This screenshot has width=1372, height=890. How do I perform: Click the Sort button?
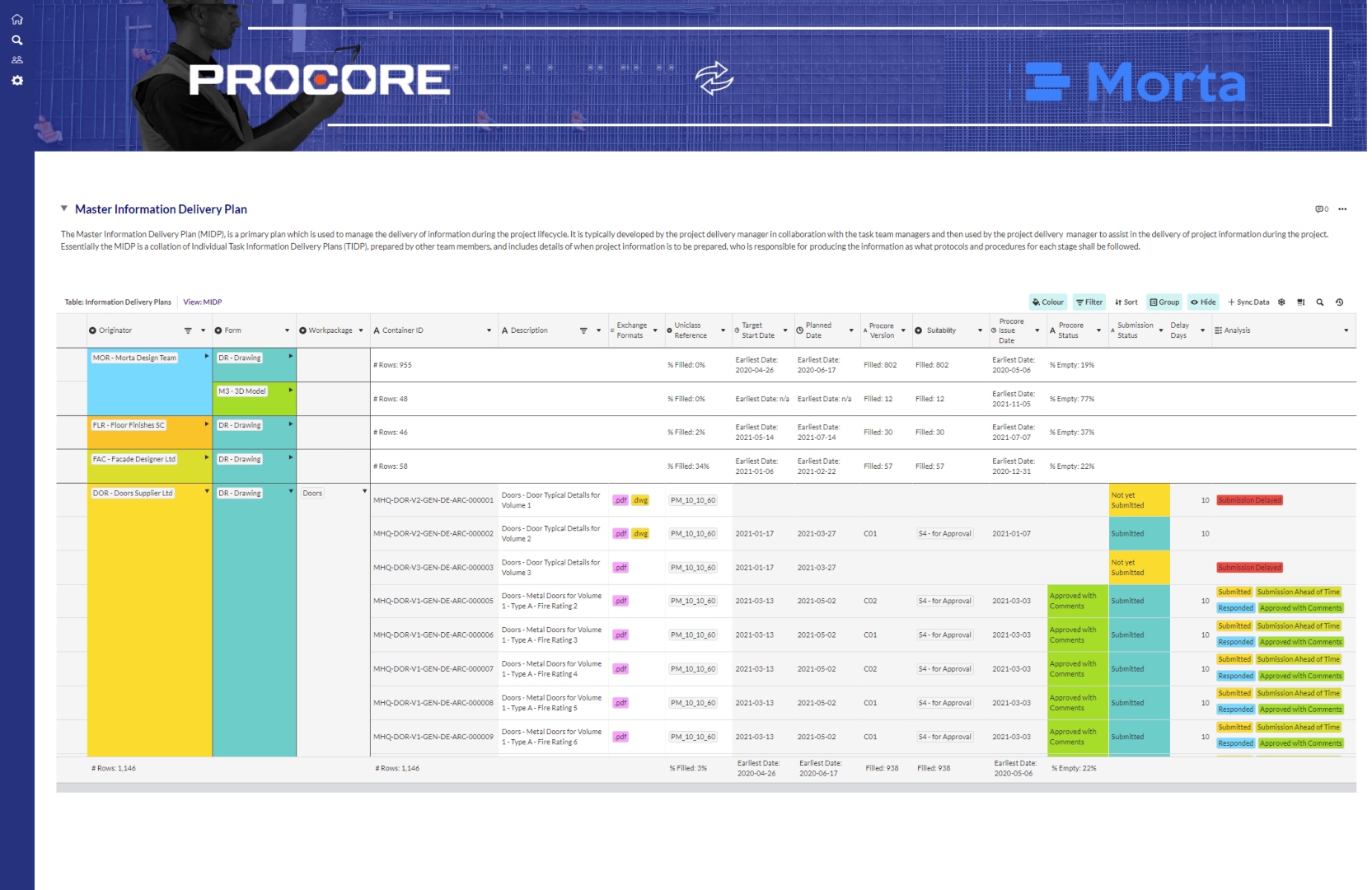click(1126, 302)
